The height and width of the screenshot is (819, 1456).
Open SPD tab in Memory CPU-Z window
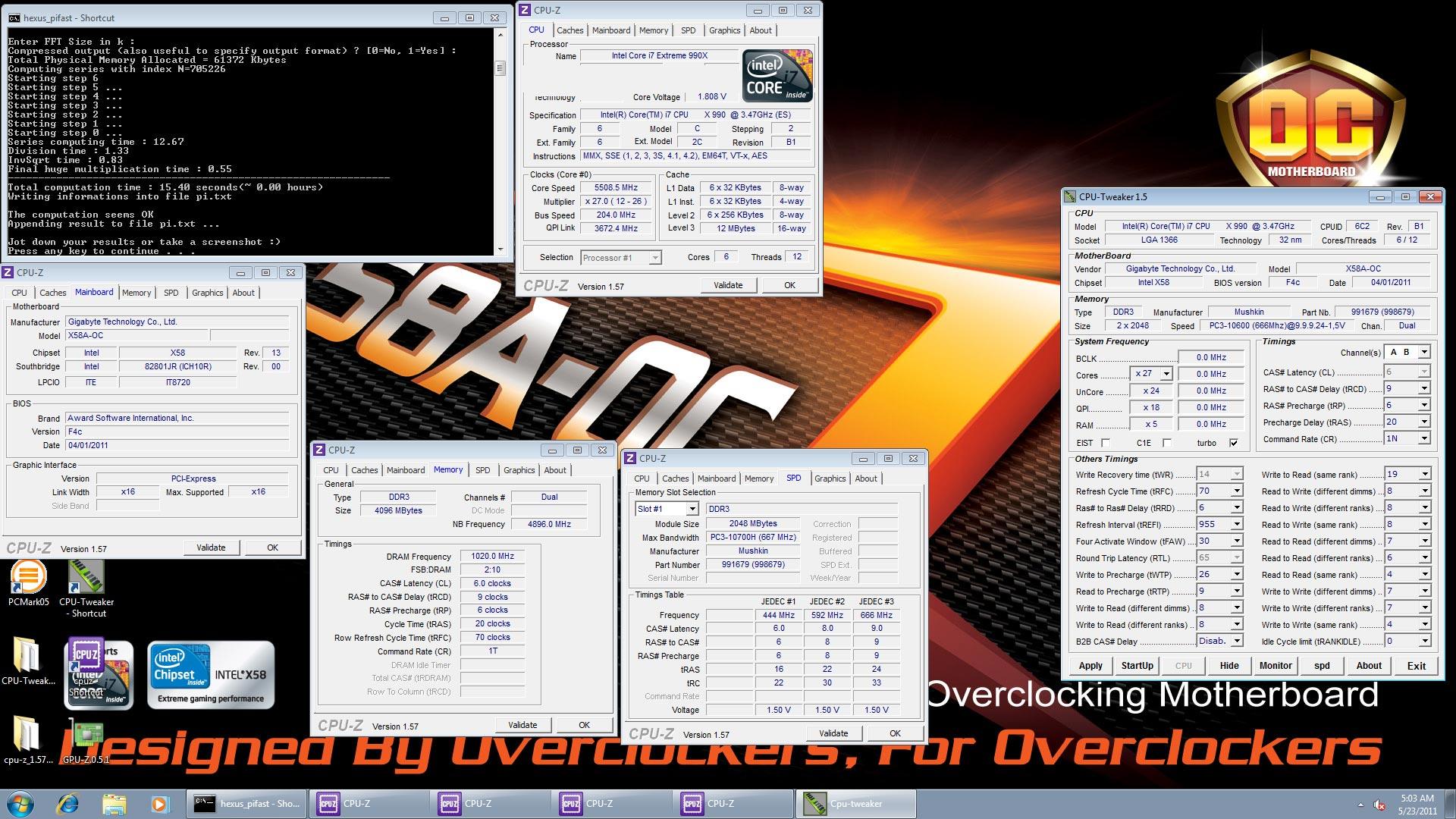click(x=482, y=470)
